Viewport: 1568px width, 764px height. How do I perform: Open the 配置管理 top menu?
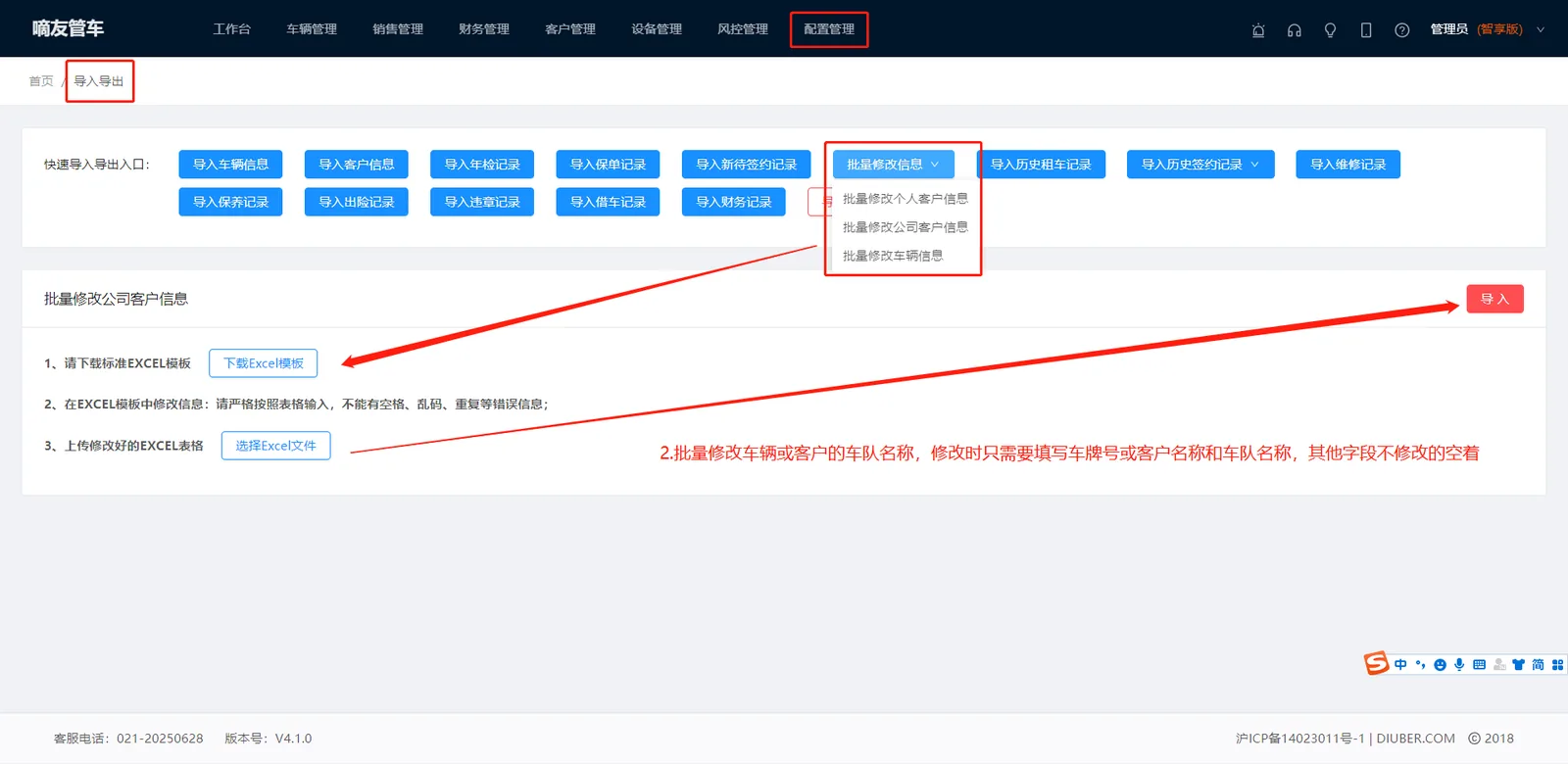click(x=829, y=29)
